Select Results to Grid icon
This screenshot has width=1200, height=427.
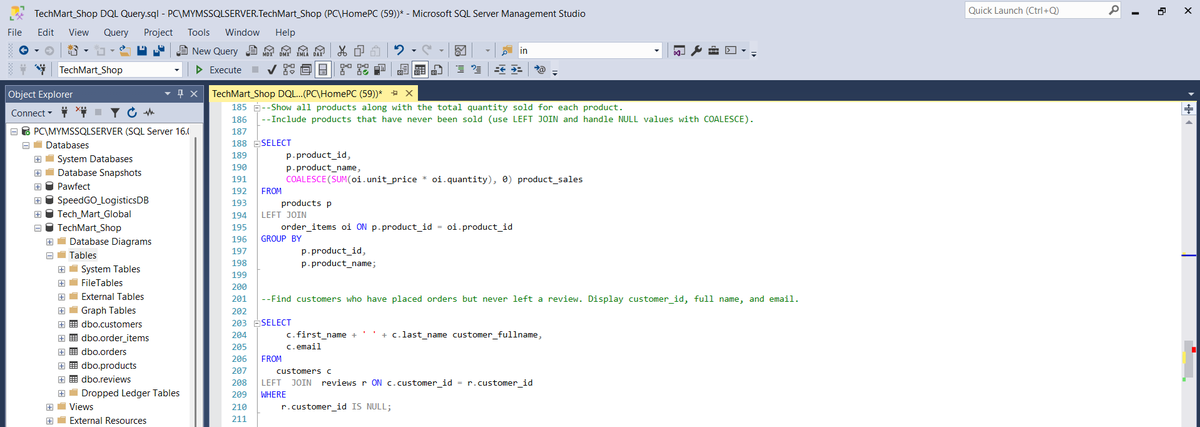pyautogui.click(x=420, y=70)
